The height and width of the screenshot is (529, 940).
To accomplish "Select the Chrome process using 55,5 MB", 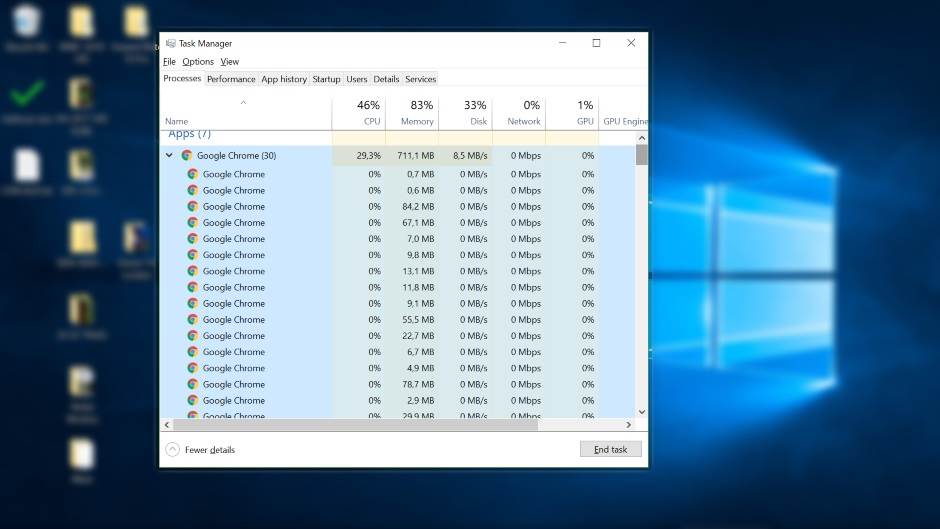I will [234, 320].
